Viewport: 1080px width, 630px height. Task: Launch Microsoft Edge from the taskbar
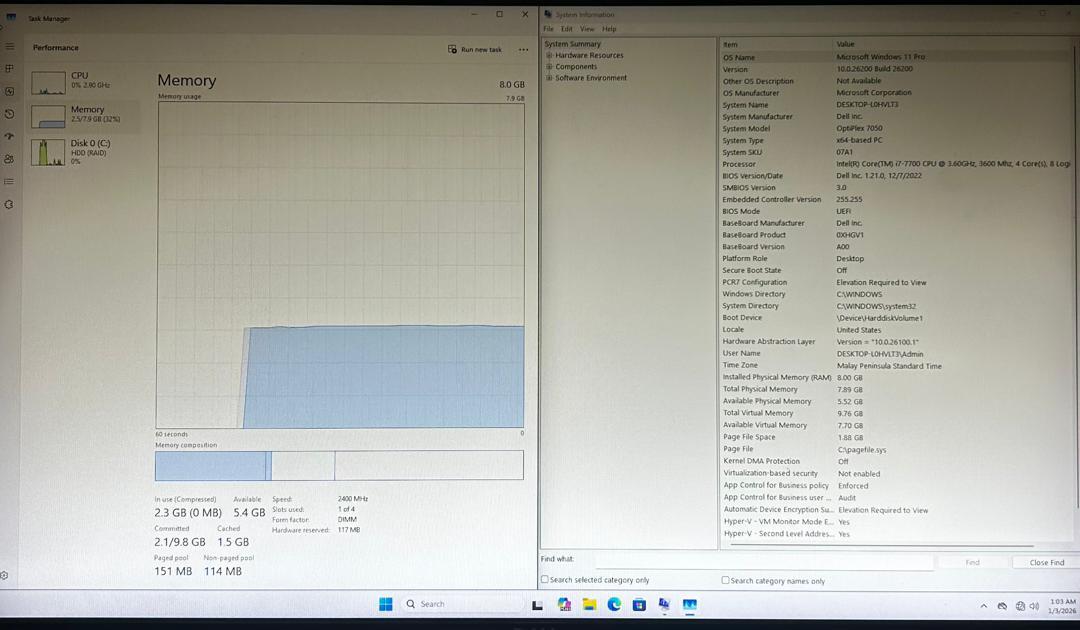coord(614,604)
